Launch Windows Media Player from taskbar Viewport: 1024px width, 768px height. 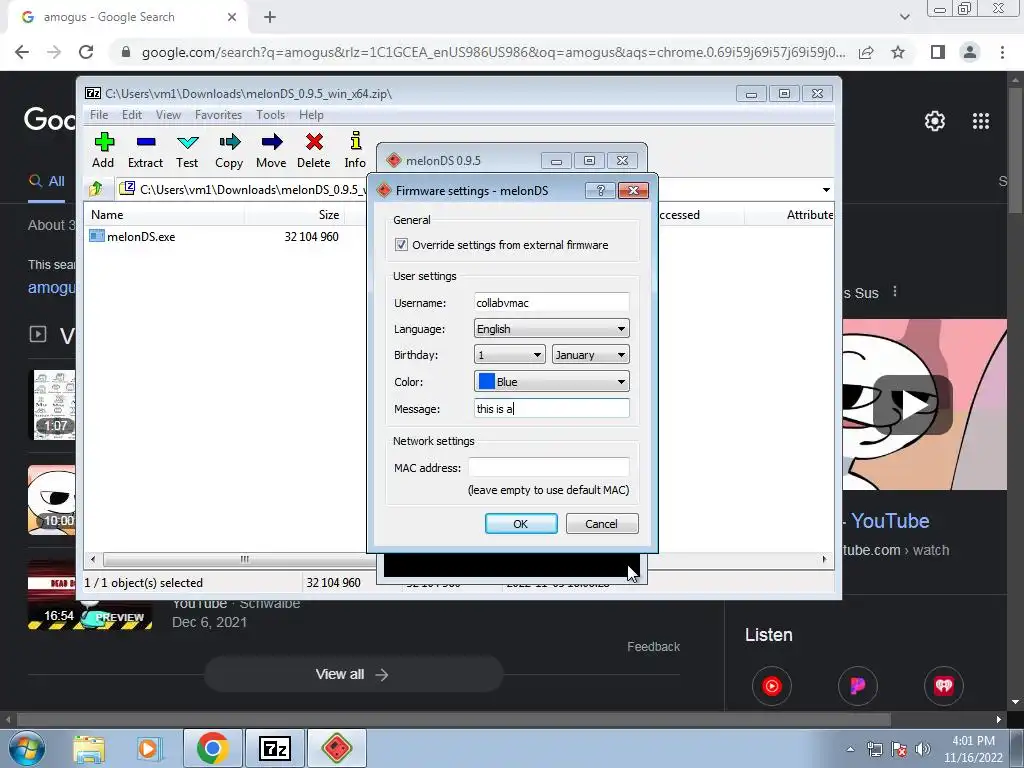(x=148, y=748)
